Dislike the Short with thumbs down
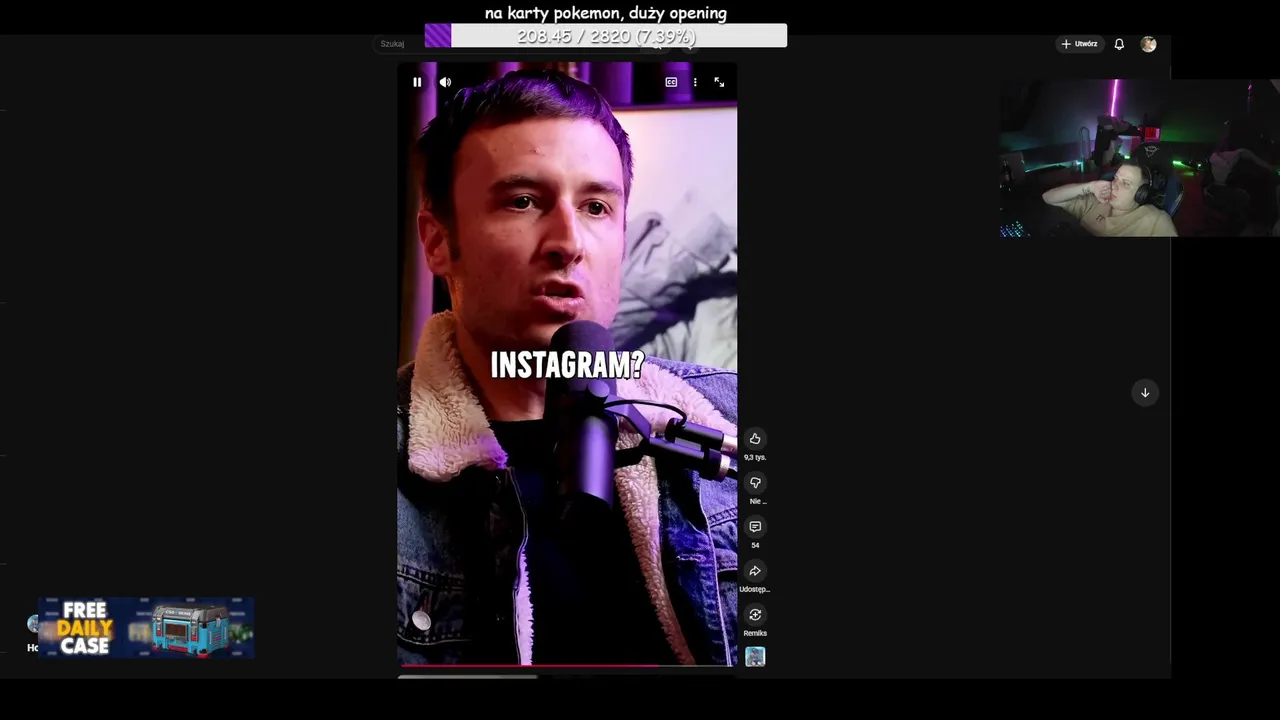Screen dimensions: 1280x720 coord(755,482)
